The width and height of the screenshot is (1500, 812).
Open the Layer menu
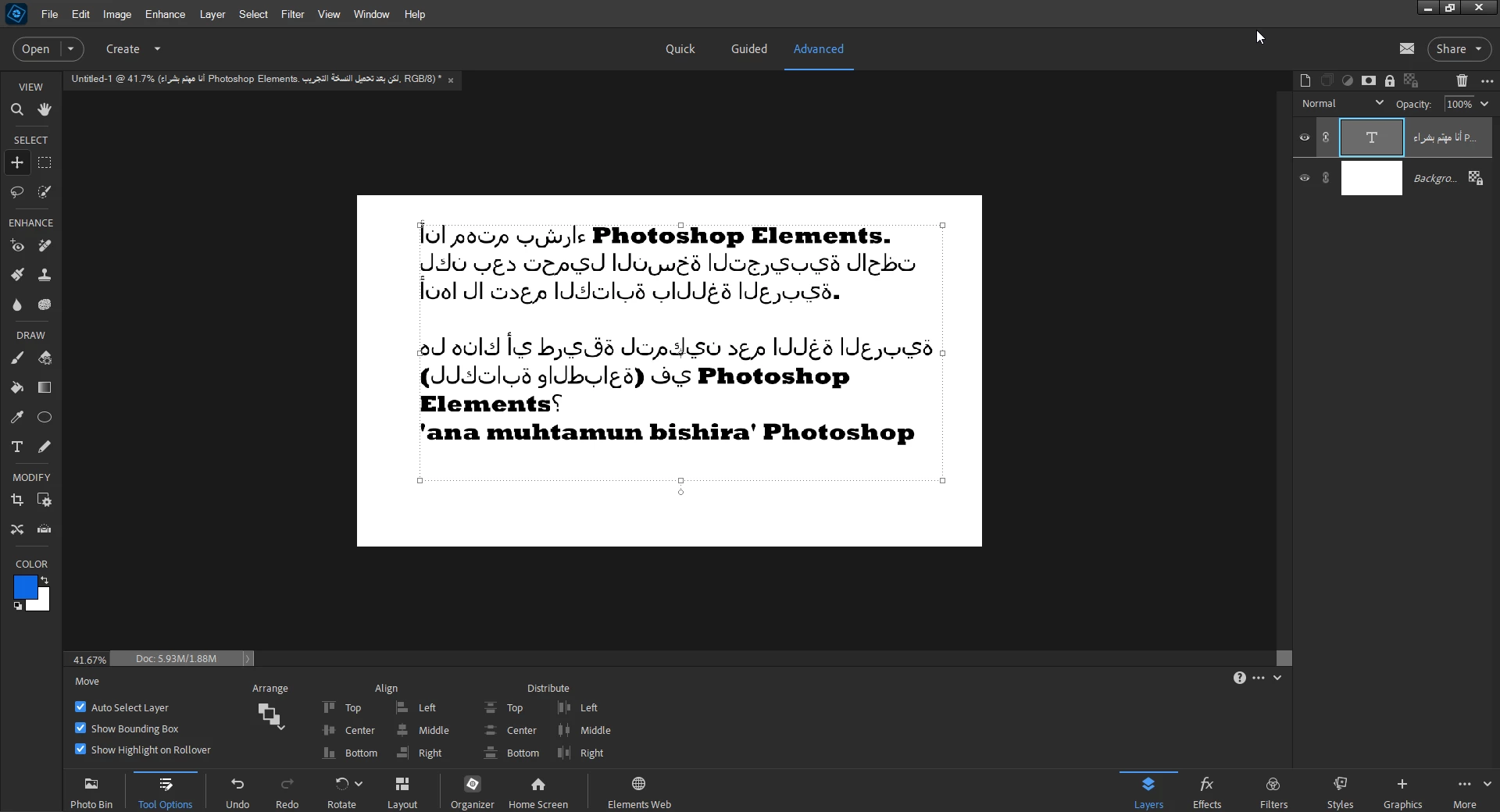tap(212, 14)
